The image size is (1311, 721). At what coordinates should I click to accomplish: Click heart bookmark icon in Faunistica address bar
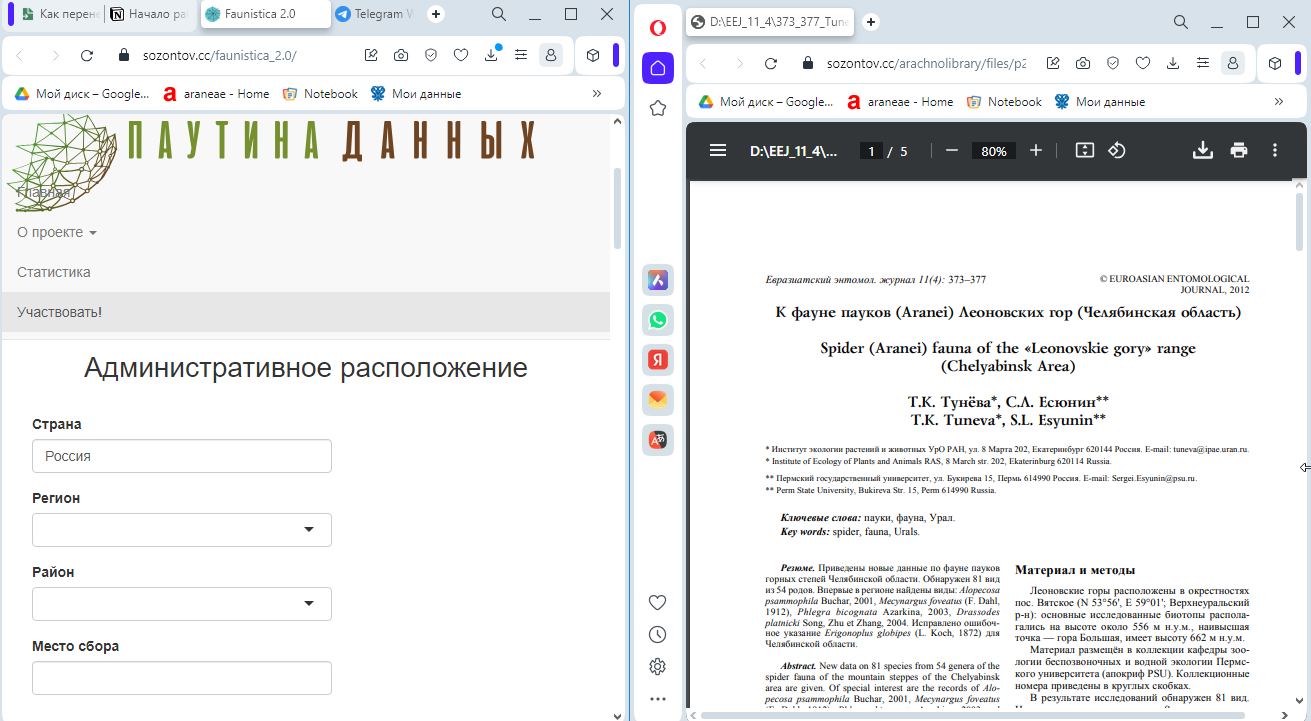coord(461,56)
